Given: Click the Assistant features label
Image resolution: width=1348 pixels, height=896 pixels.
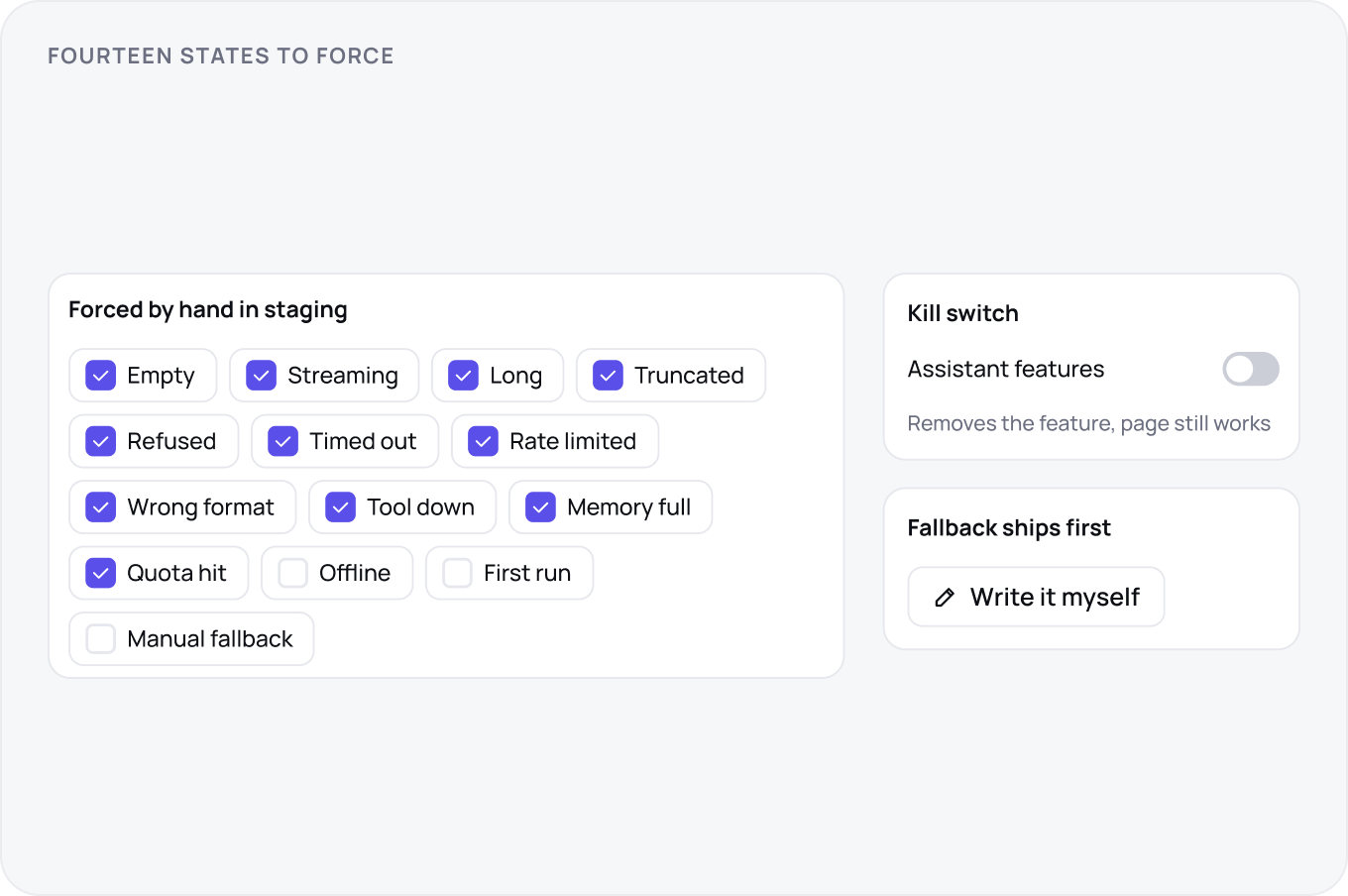Looking at the screenshot, I should 1006,370.
